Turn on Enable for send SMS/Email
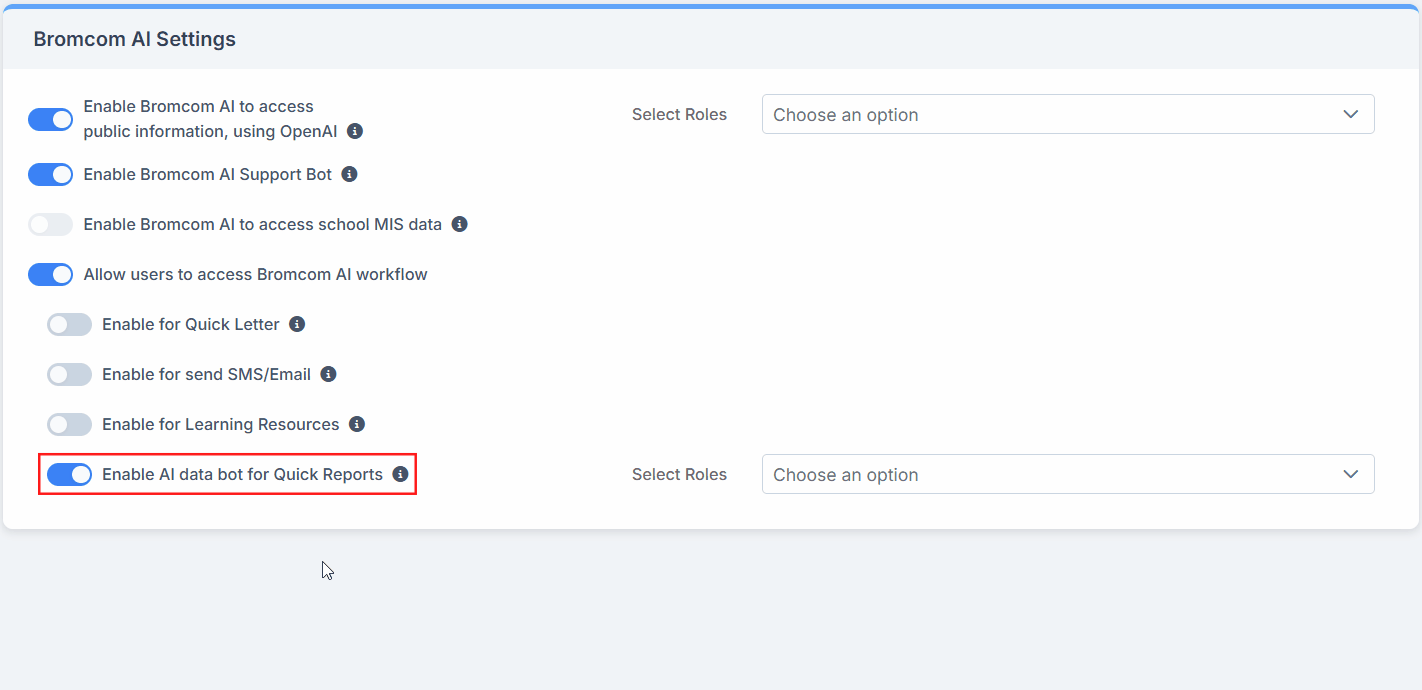1422x690 pixels. [x=69, y=374]
